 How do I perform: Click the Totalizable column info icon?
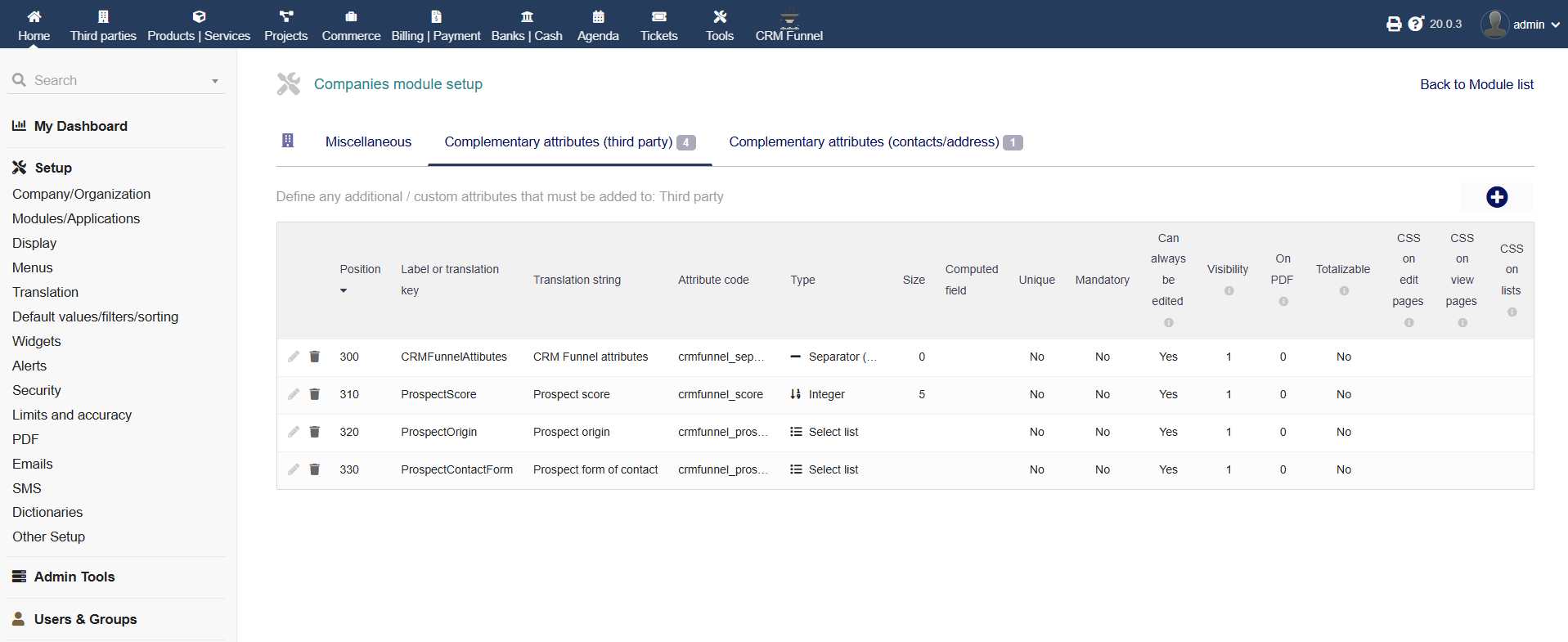point(1343,291)
